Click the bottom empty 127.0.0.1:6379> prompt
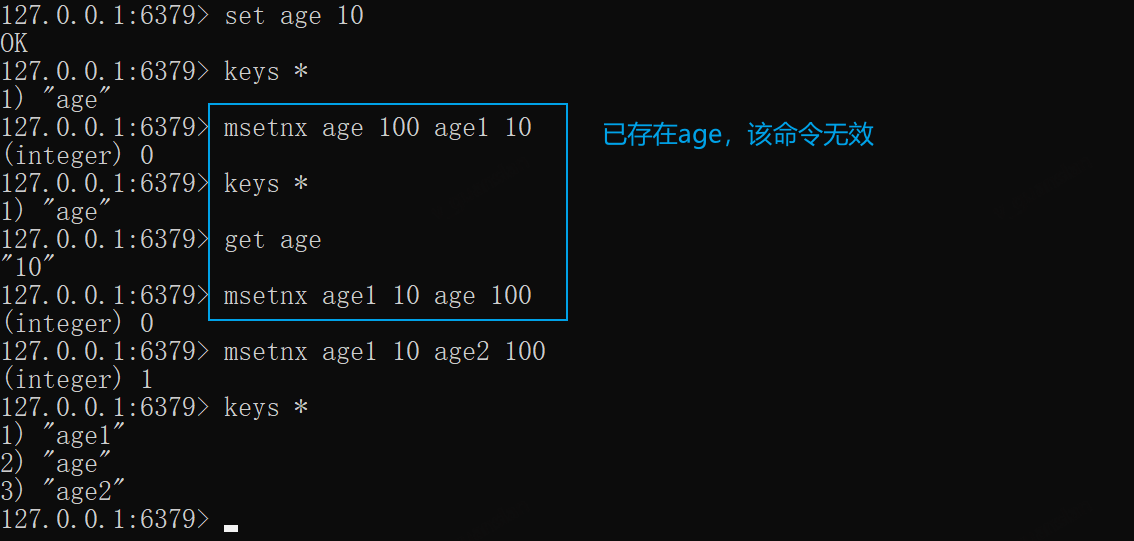 pyautogui.click(x=105, y=520)
